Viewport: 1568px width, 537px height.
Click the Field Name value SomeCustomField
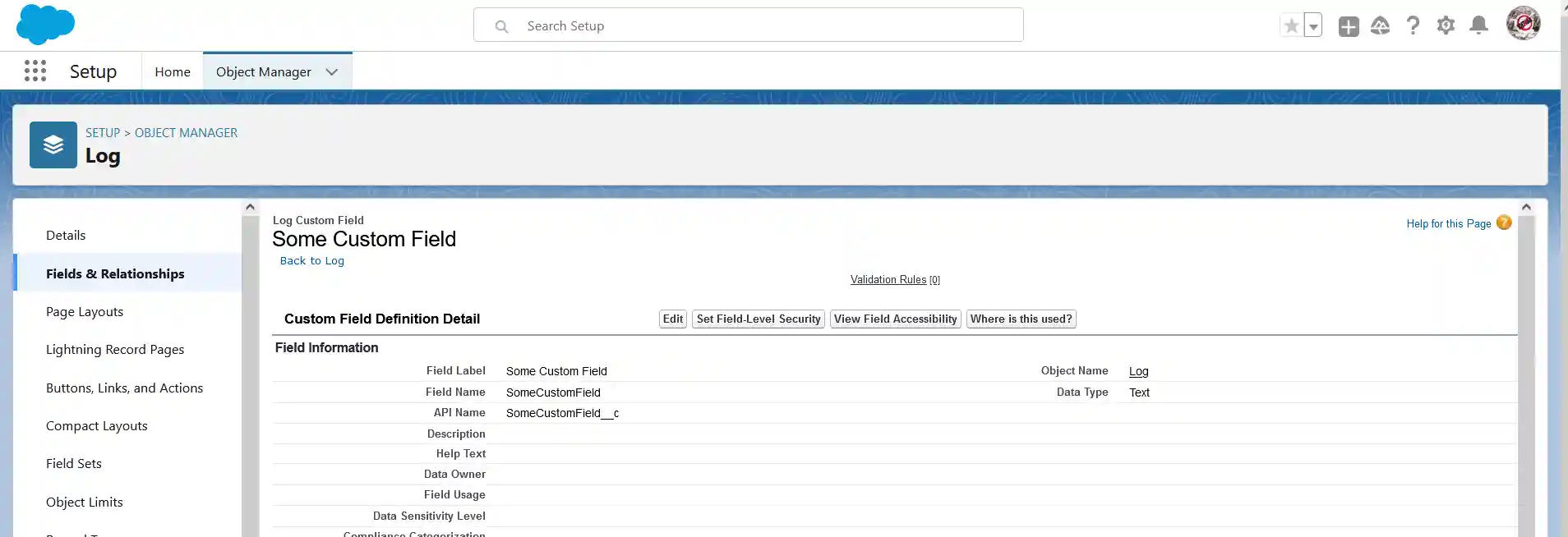(x=553, y=392)
